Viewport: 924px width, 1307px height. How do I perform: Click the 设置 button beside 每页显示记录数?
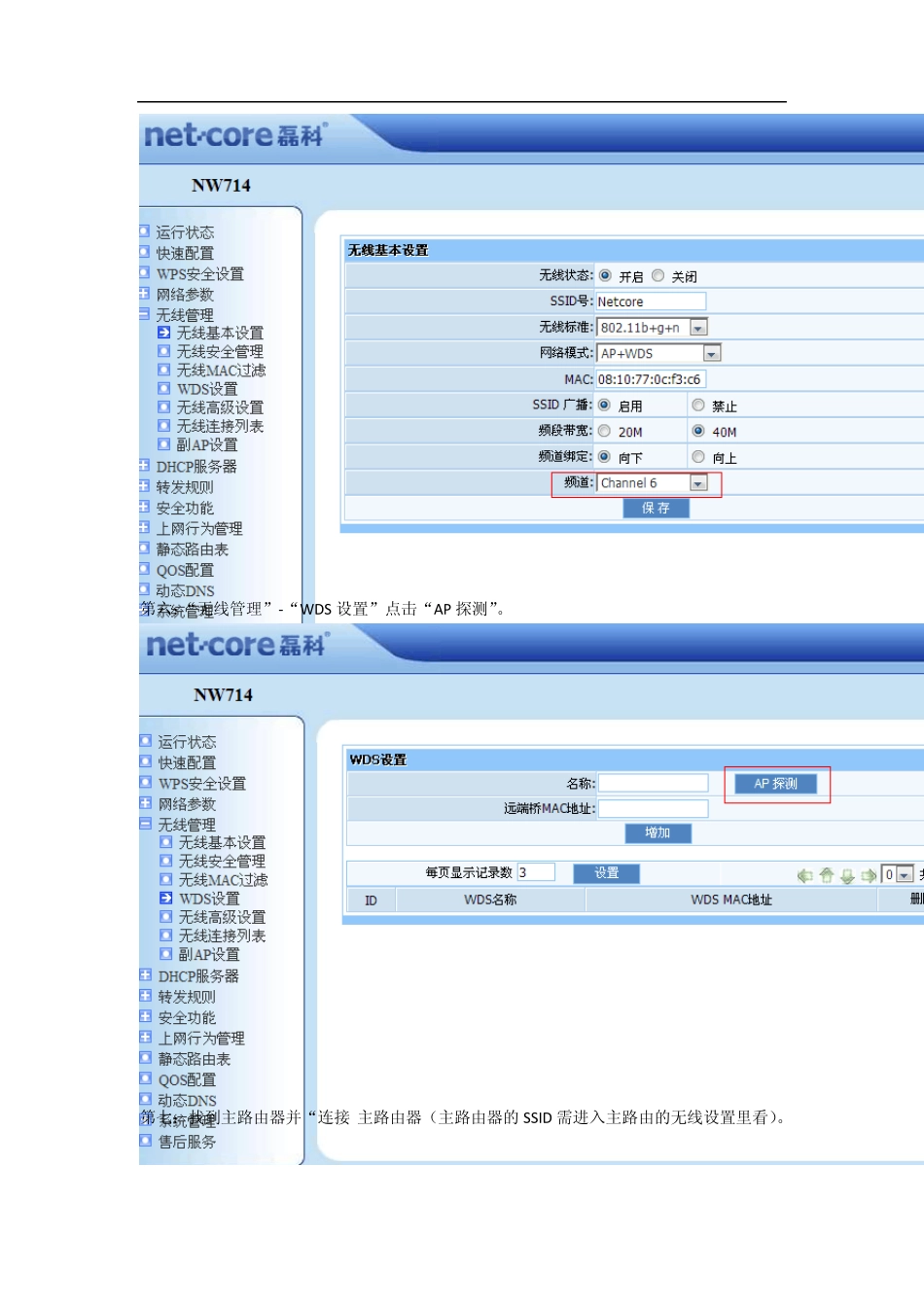coord(607,872)
